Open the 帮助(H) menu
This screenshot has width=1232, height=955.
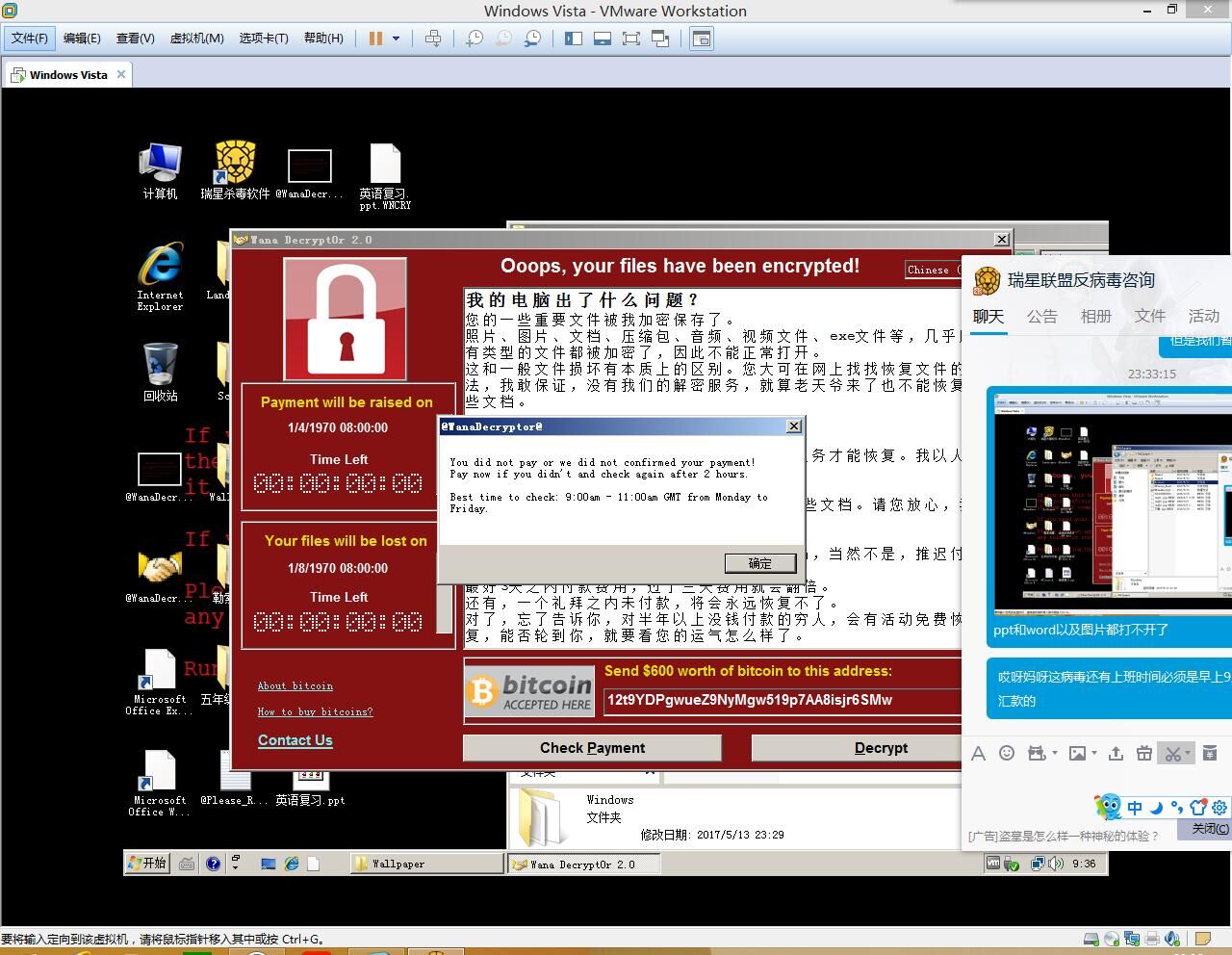323,39
